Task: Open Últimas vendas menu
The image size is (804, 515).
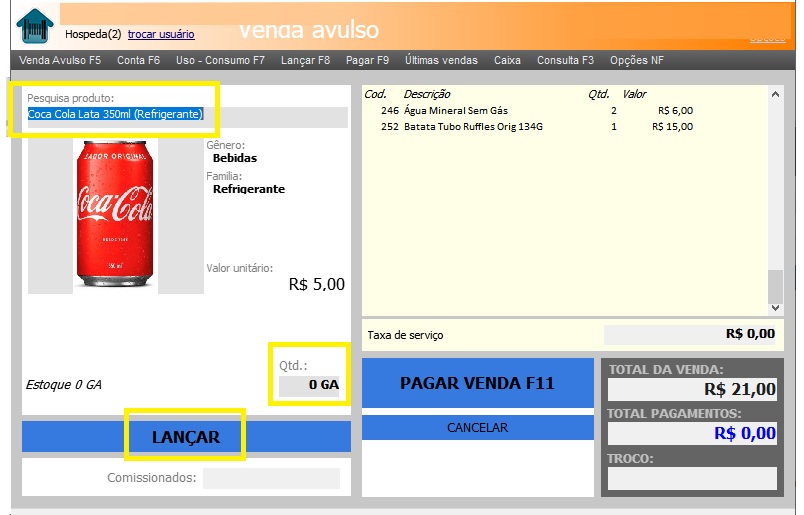Action: pos(441,60)
